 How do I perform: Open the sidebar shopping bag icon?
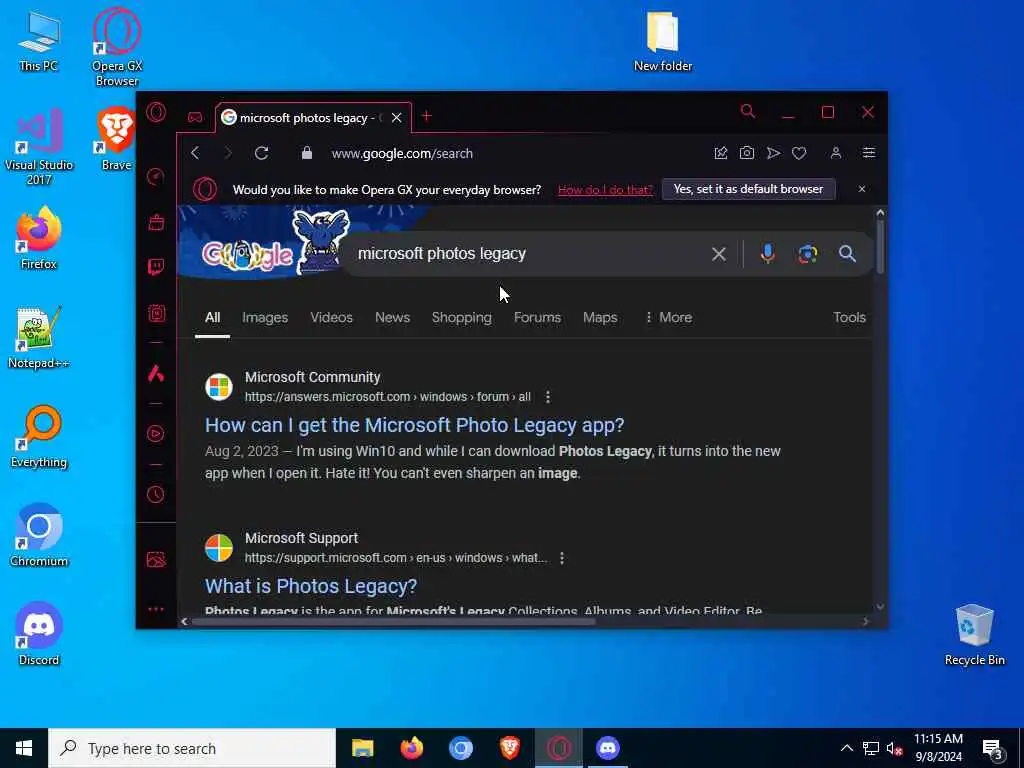(156, 222)
